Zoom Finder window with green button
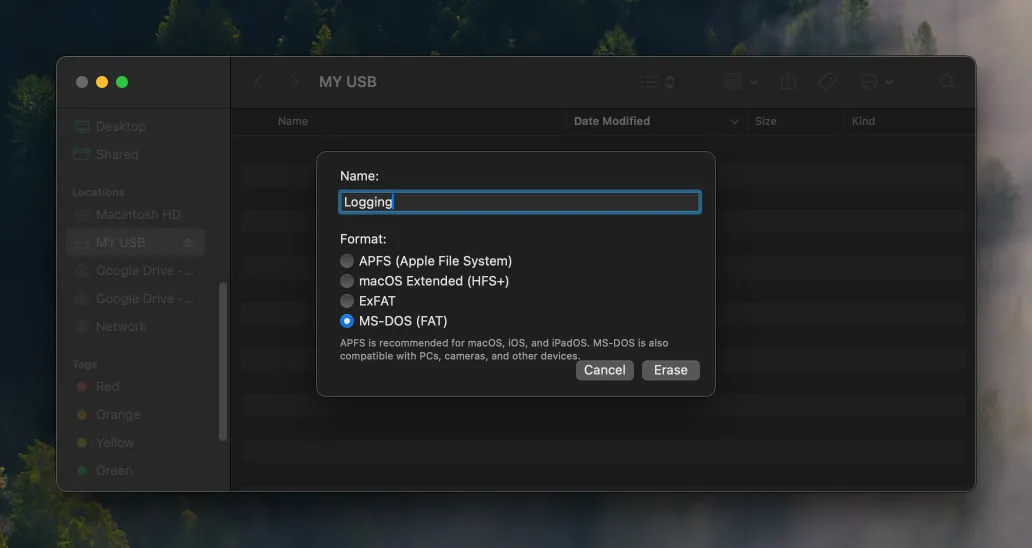 click(x=122, y=82)
